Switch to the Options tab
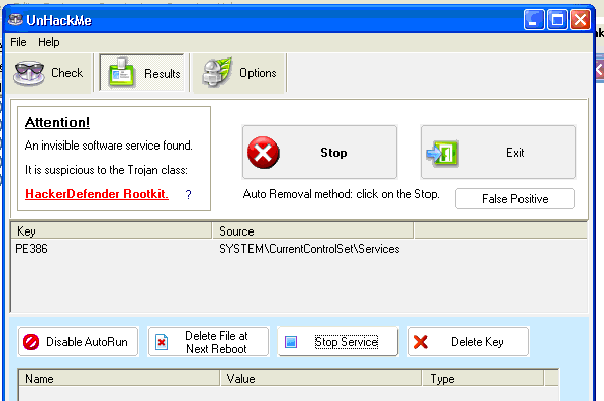 239,73
